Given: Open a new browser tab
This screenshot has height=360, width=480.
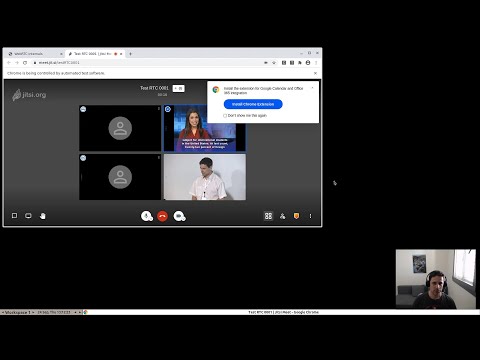Looking at the screenshot, I should [x=130, y=54].
